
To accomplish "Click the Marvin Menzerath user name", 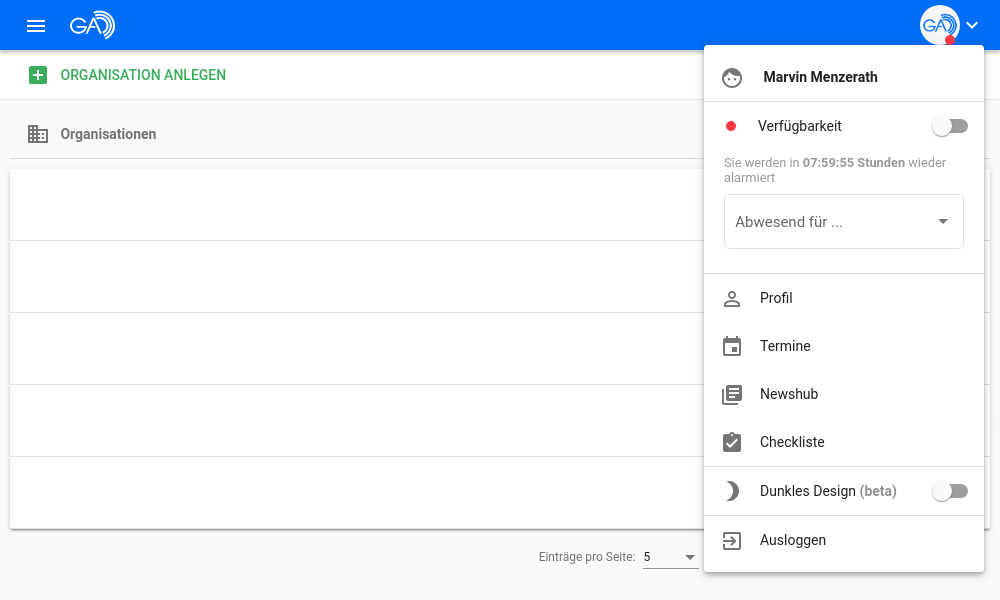I will pyautogui.click(x=820, y=77).
